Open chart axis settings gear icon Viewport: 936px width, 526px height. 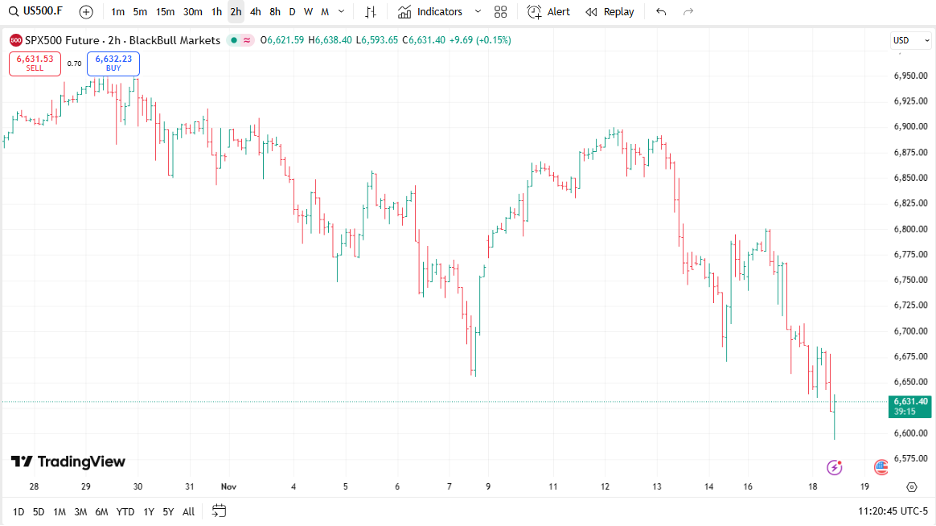click(911, 487)
